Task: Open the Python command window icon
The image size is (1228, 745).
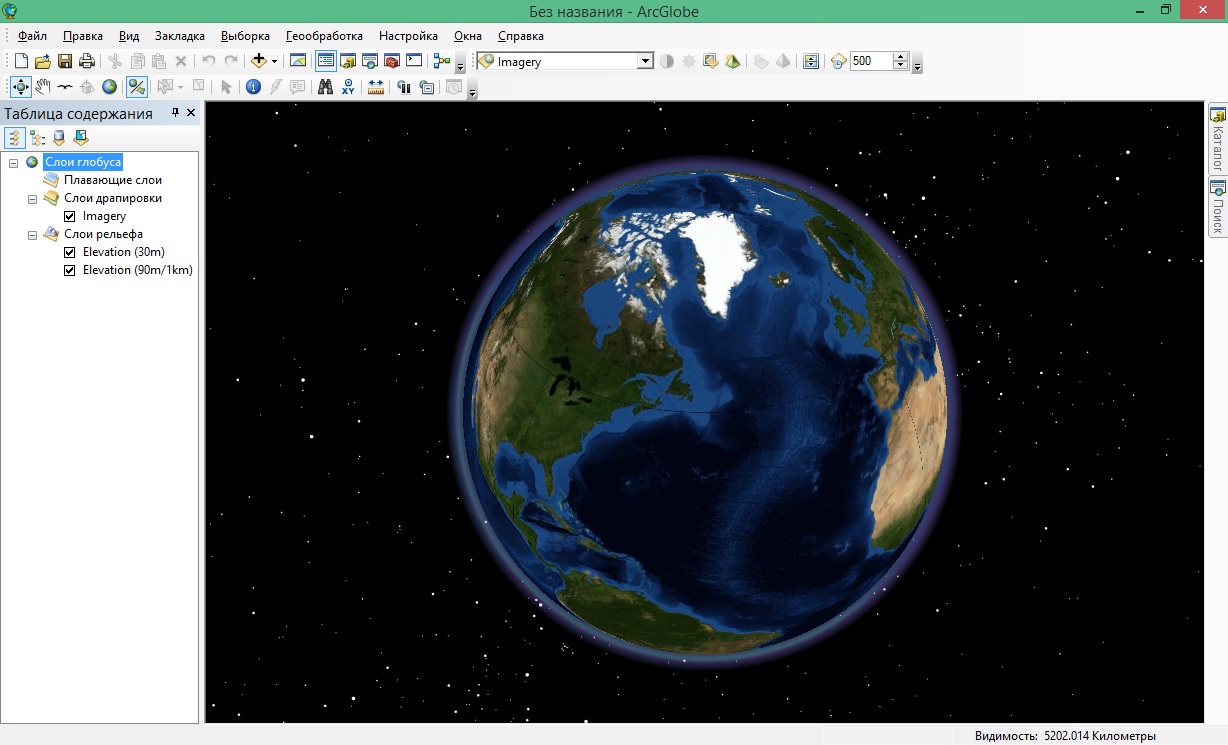Action: [x=414, y=61]
